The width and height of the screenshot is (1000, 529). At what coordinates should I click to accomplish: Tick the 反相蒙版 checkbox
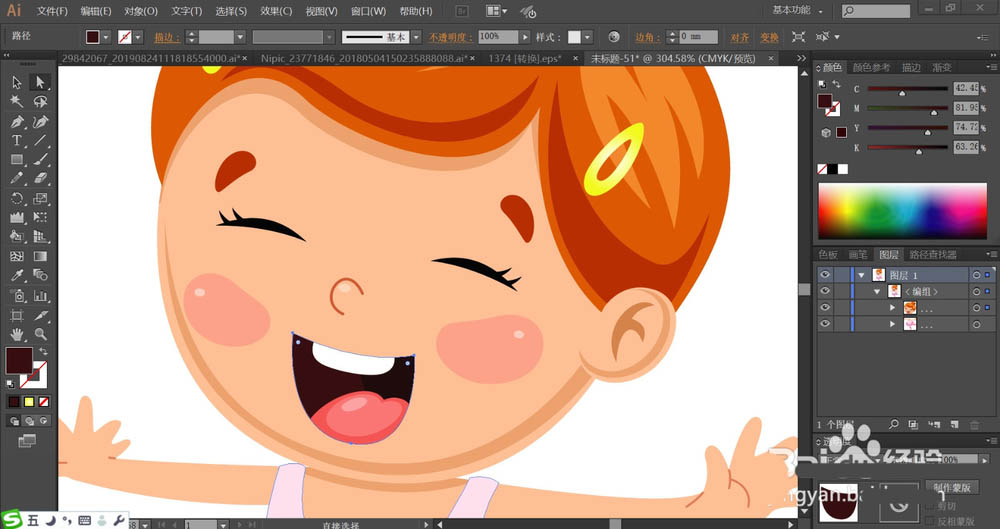click(930, 520)
